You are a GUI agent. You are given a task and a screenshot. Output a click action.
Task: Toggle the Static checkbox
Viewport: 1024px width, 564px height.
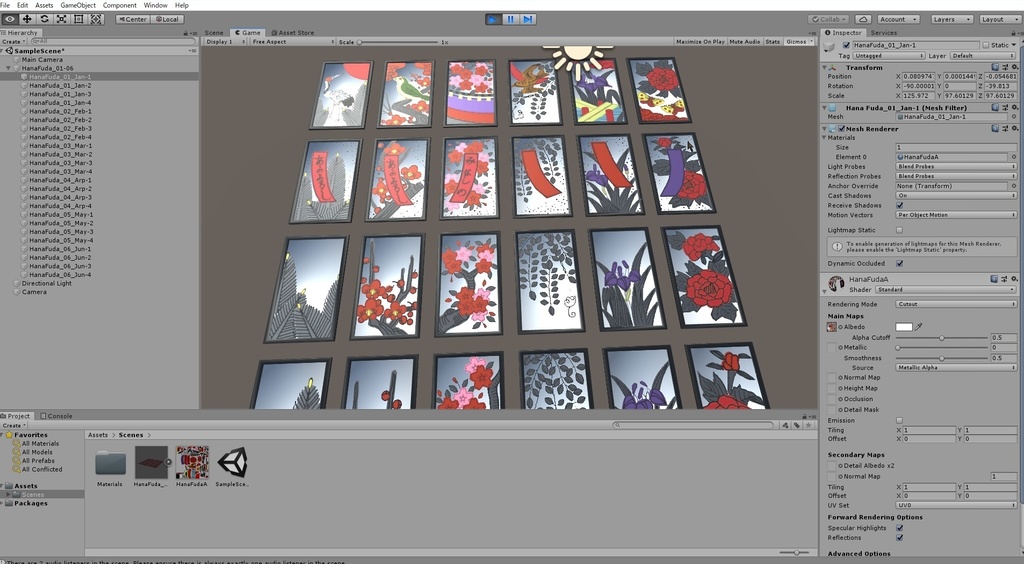pyautogui.click(x=986, y=45)
